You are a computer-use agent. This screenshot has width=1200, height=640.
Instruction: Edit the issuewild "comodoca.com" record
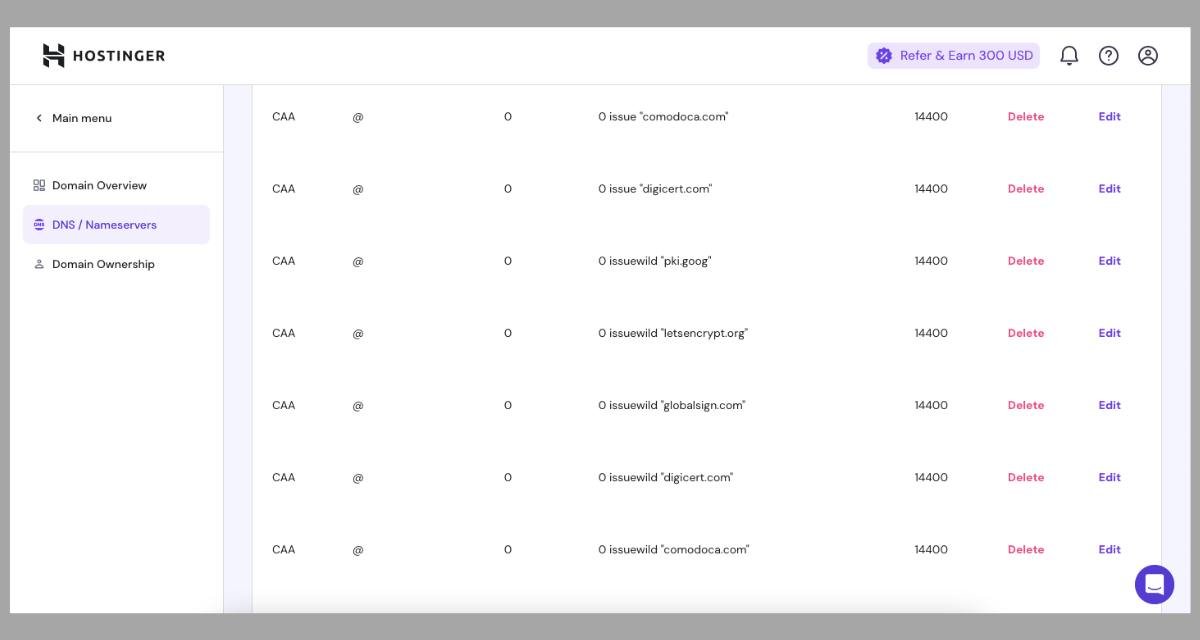pos(1109,549)
